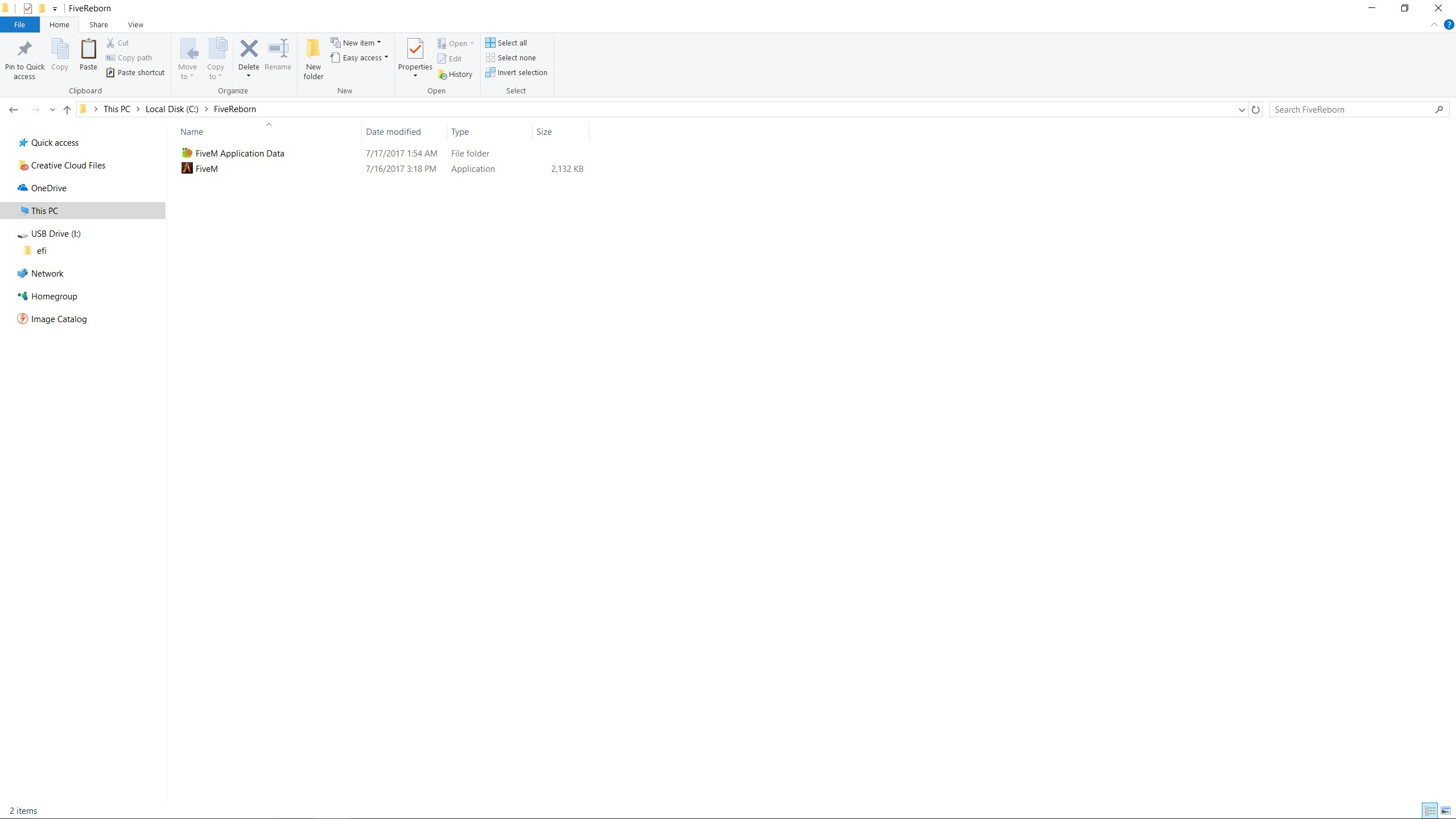
Task: Click This PC in the address bar
Action: 117,109
